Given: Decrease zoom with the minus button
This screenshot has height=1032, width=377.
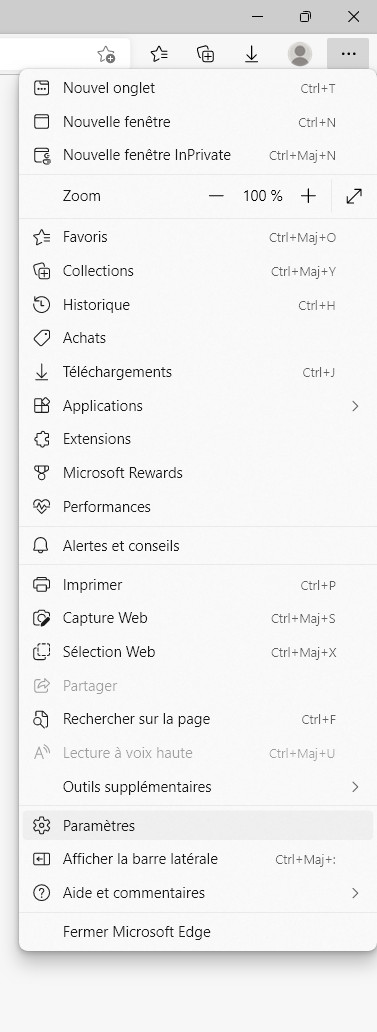Looking at the screenshot, I should click(216, 196).
